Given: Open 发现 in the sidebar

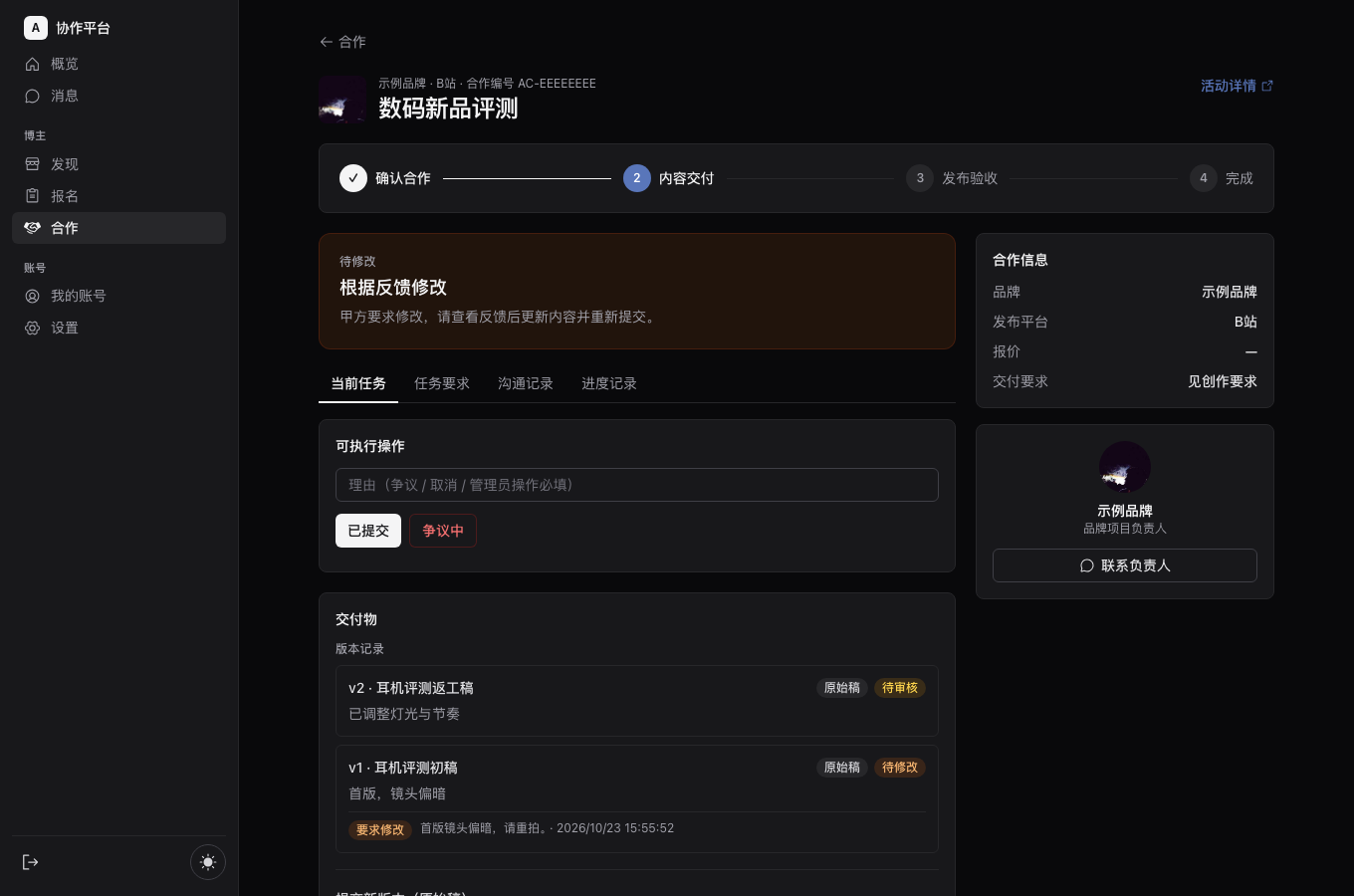Looking at the screenshot, I should point(119,164).
